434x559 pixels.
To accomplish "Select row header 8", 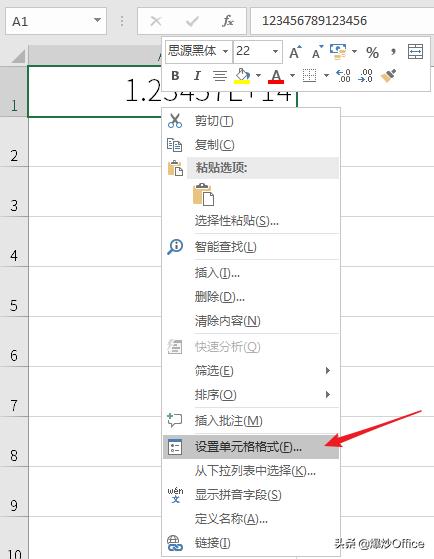I will tap(14, 441).
